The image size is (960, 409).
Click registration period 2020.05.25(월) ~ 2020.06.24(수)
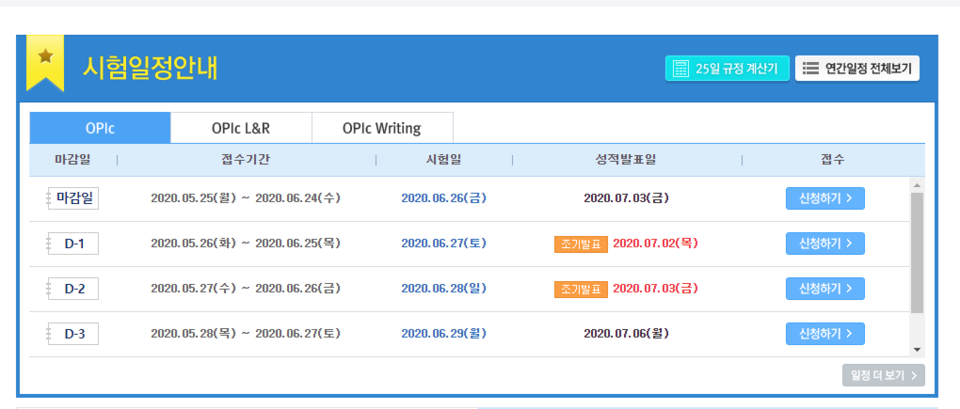(246, 198)
